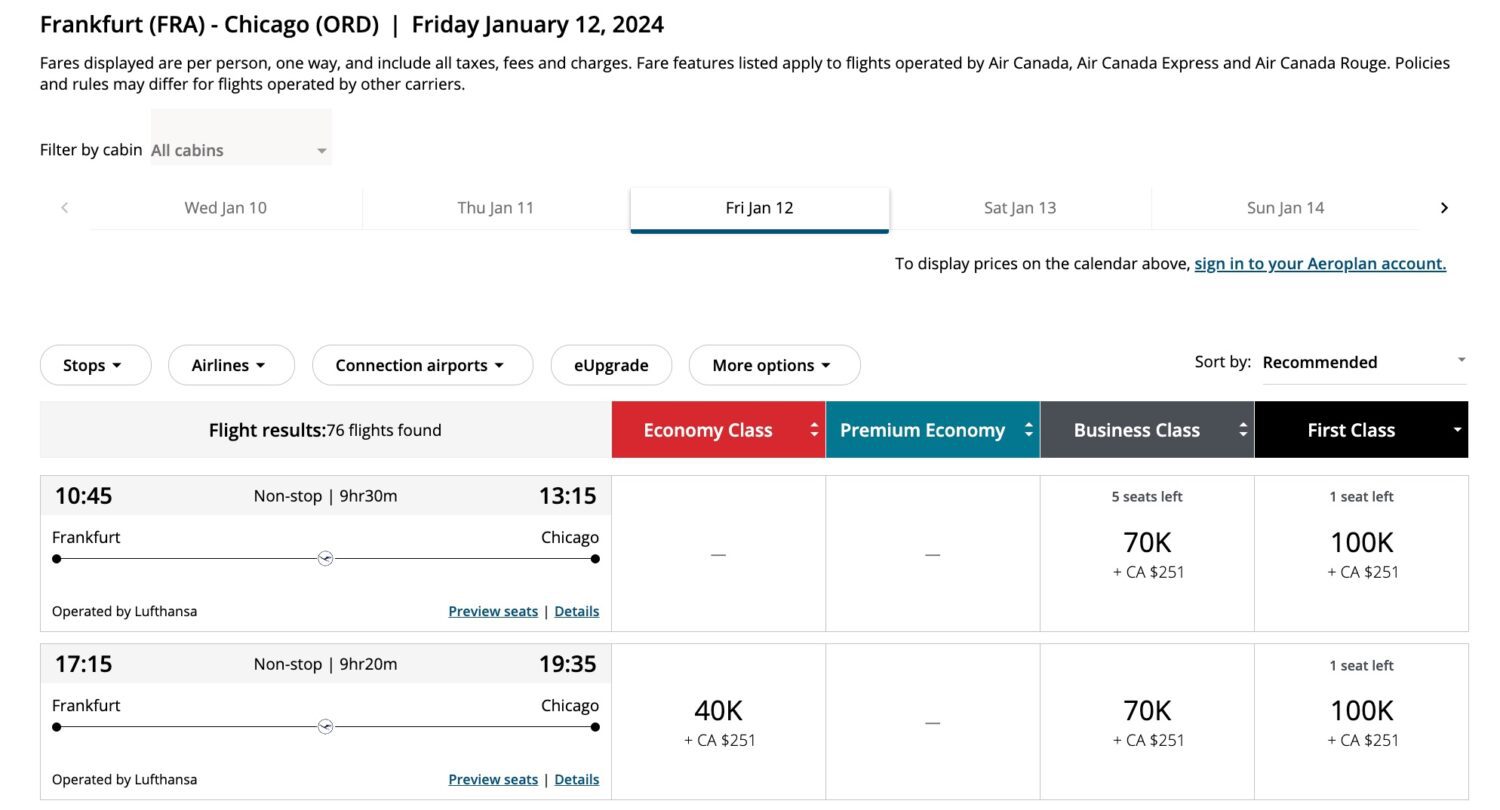Open Connection airports dropdown
Screen dimensions: 1500x810
422,365
